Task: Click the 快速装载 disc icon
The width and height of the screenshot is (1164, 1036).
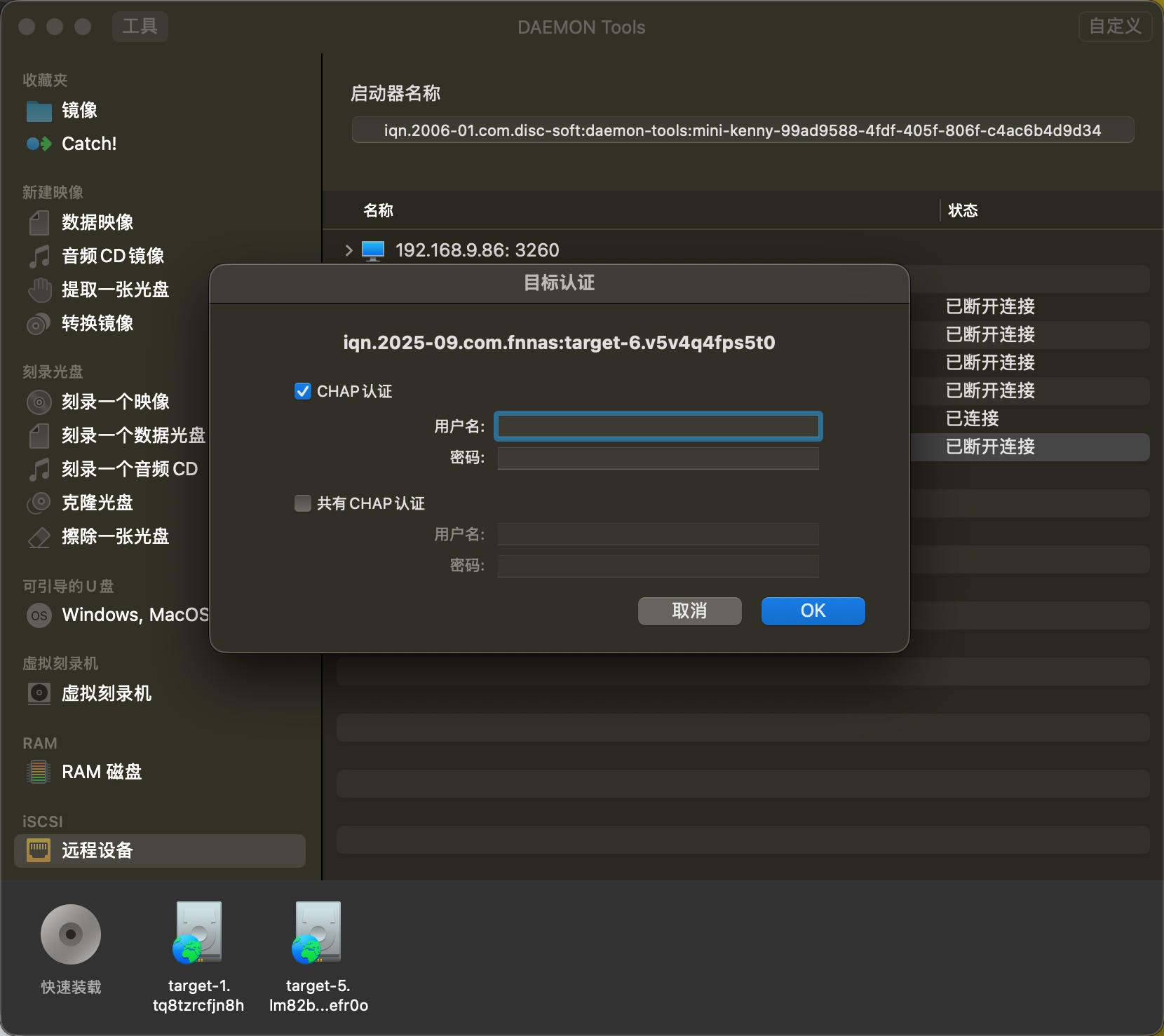Action: 71,934
